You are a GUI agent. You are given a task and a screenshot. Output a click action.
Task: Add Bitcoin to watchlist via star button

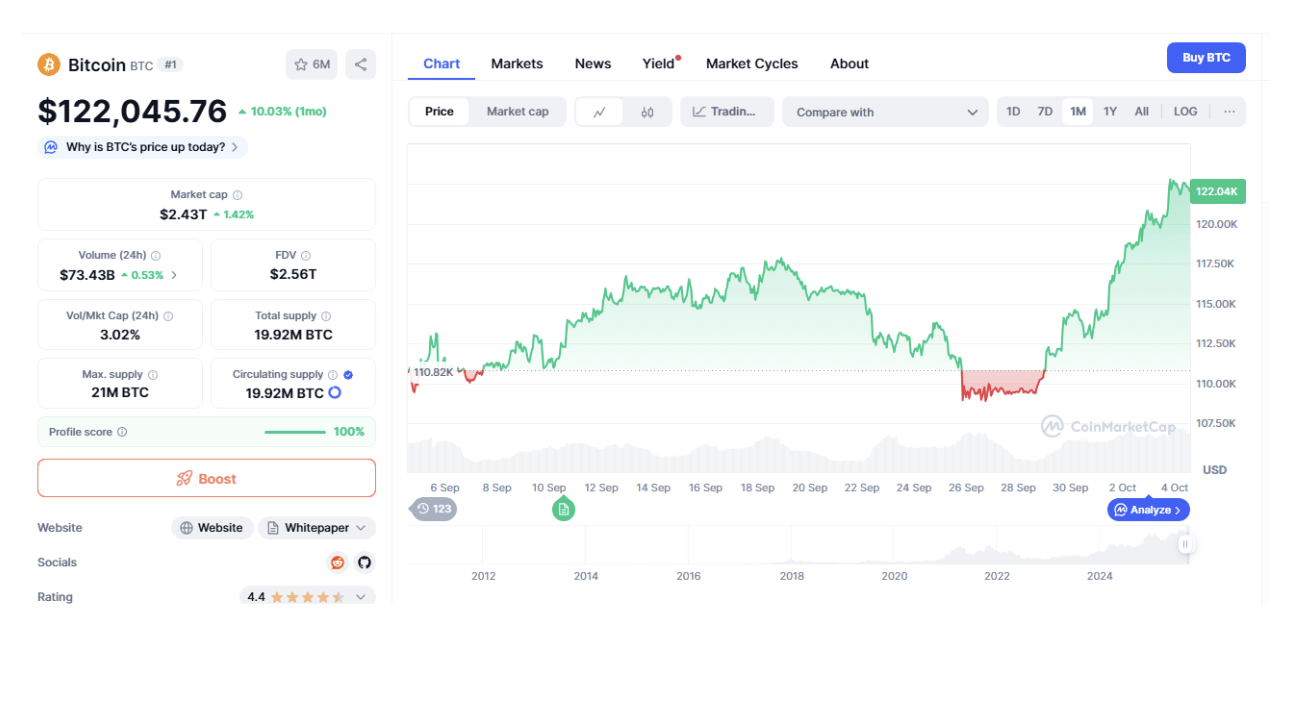click(x=311, y=64)
